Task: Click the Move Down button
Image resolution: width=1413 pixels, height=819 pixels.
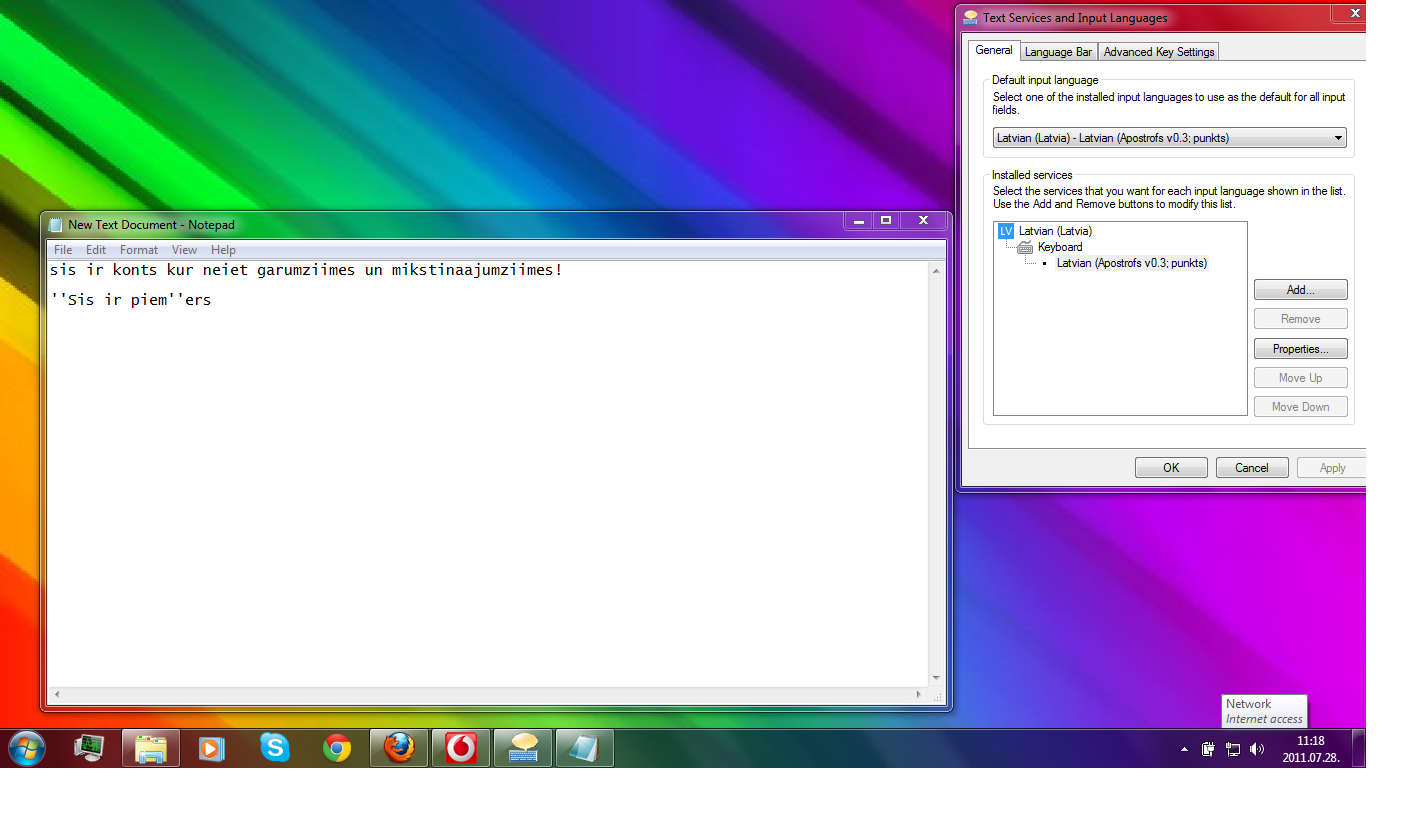Action: click(x=1301, y=407)
